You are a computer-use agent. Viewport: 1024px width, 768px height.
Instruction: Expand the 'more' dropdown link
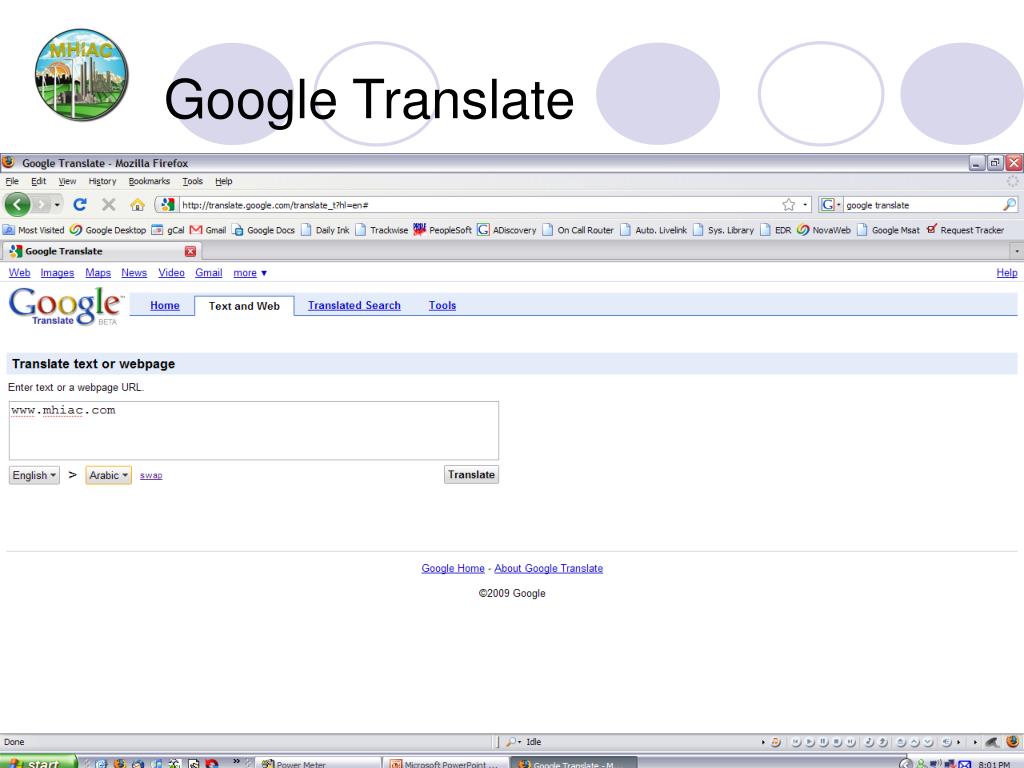click(x=249, y=273)
